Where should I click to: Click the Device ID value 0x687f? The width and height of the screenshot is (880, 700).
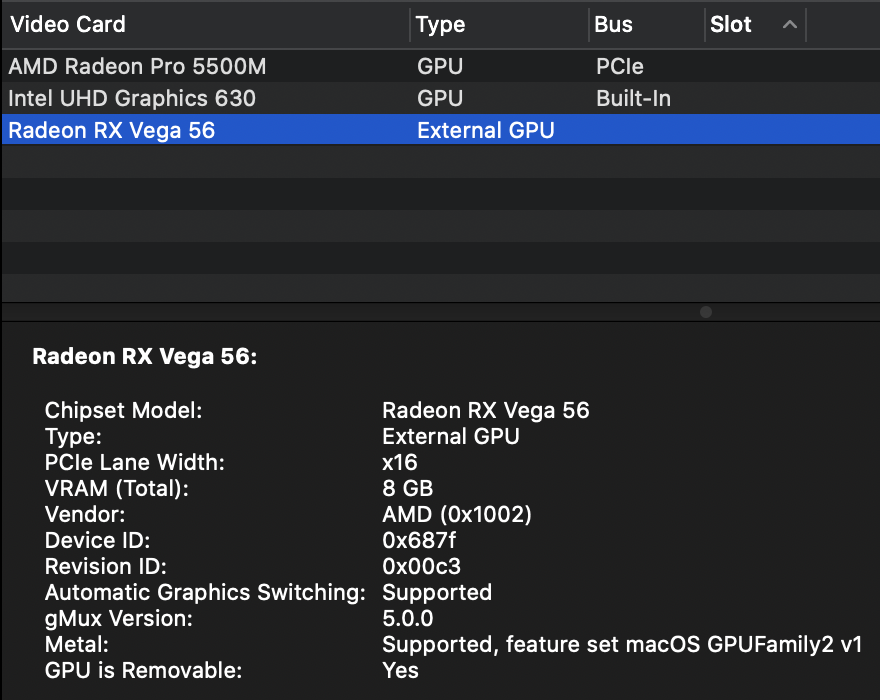[419, 540]
